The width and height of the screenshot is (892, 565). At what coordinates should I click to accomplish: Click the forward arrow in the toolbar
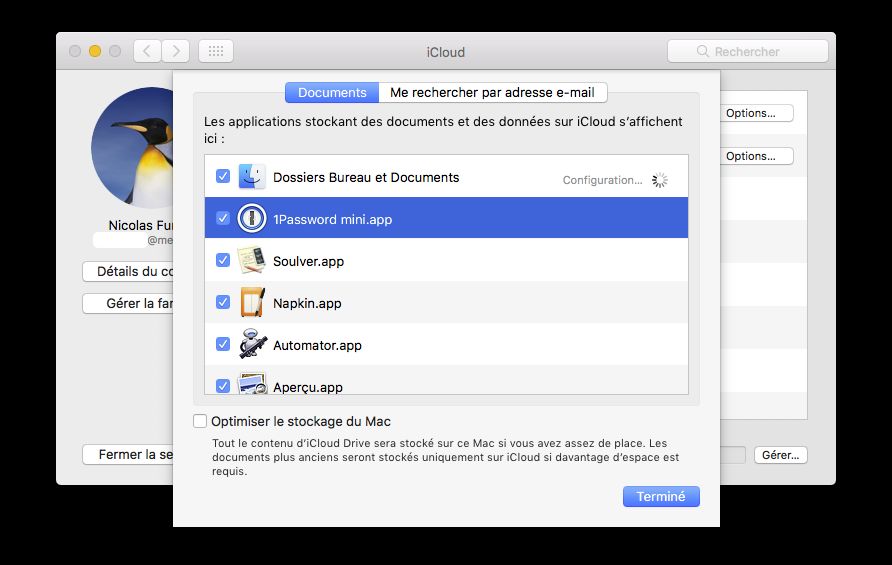tap(176, 51)
